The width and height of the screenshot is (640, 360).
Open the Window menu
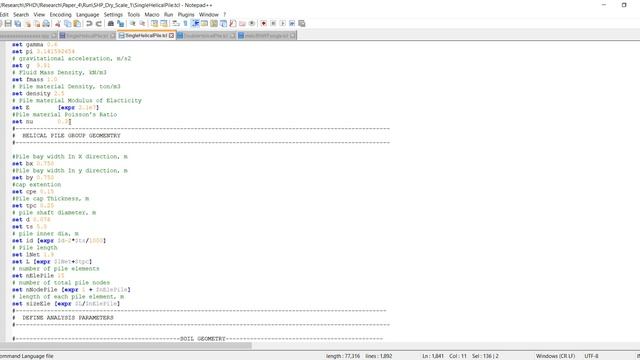209,15
